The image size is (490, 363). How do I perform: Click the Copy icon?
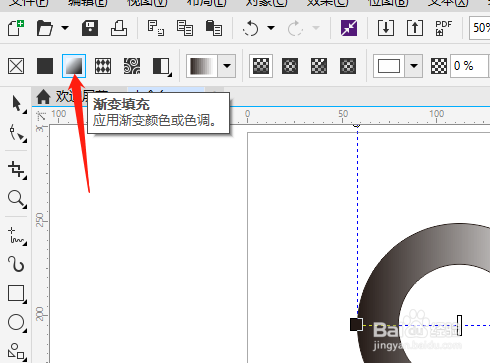185,28
